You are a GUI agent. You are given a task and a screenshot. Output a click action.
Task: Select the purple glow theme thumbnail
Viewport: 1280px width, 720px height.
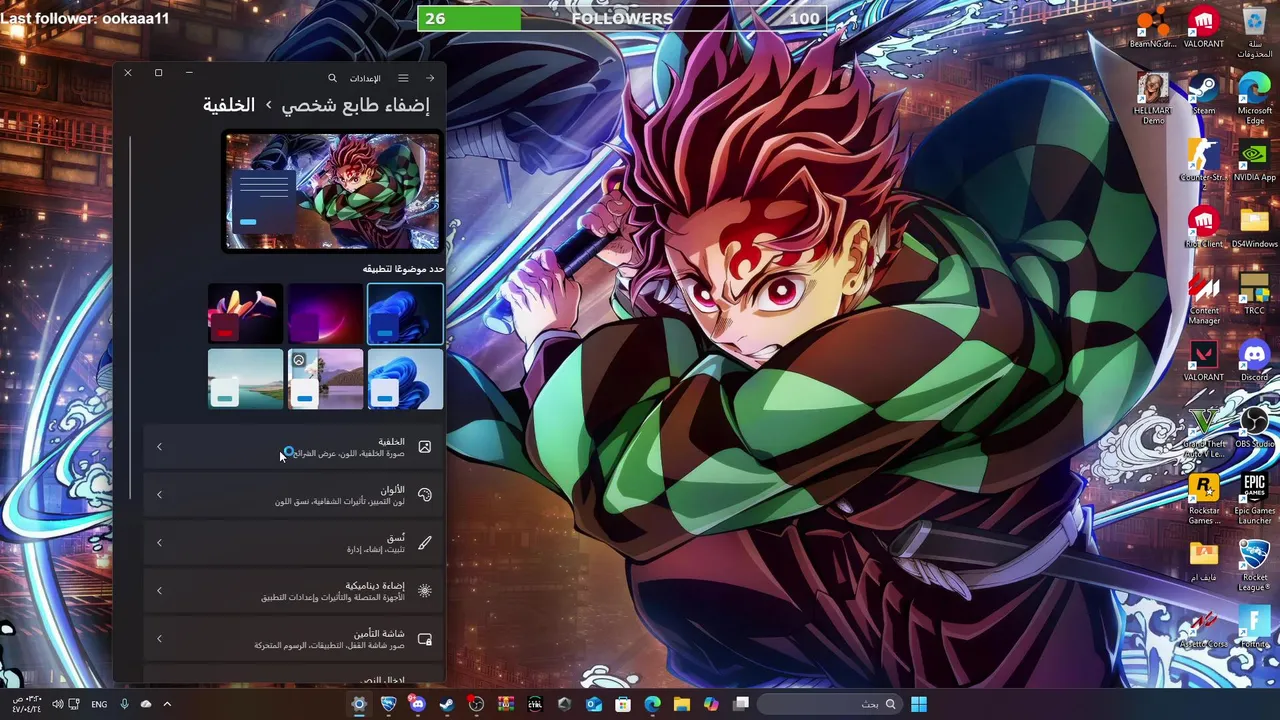tap(325, 314)
